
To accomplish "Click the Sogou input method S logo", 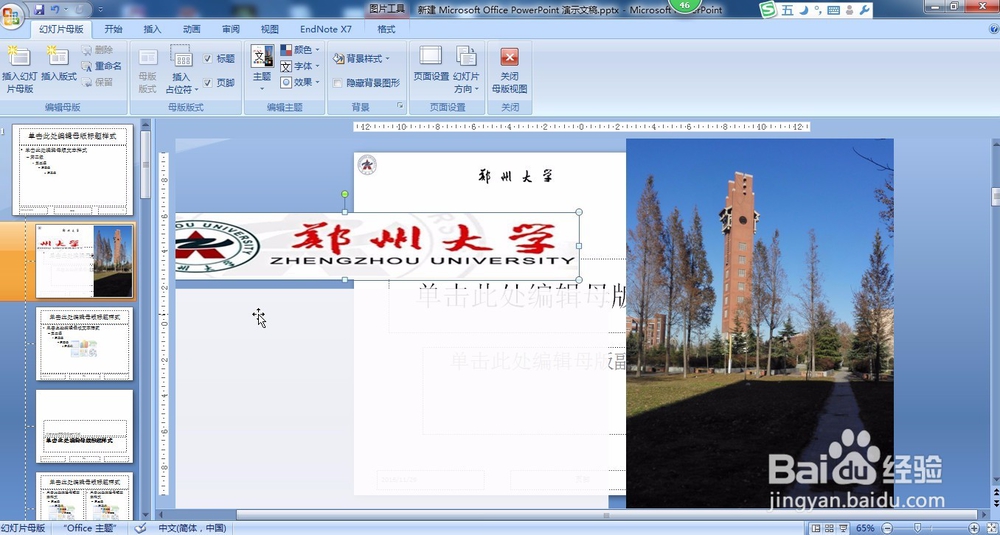I will coord(770,10).
